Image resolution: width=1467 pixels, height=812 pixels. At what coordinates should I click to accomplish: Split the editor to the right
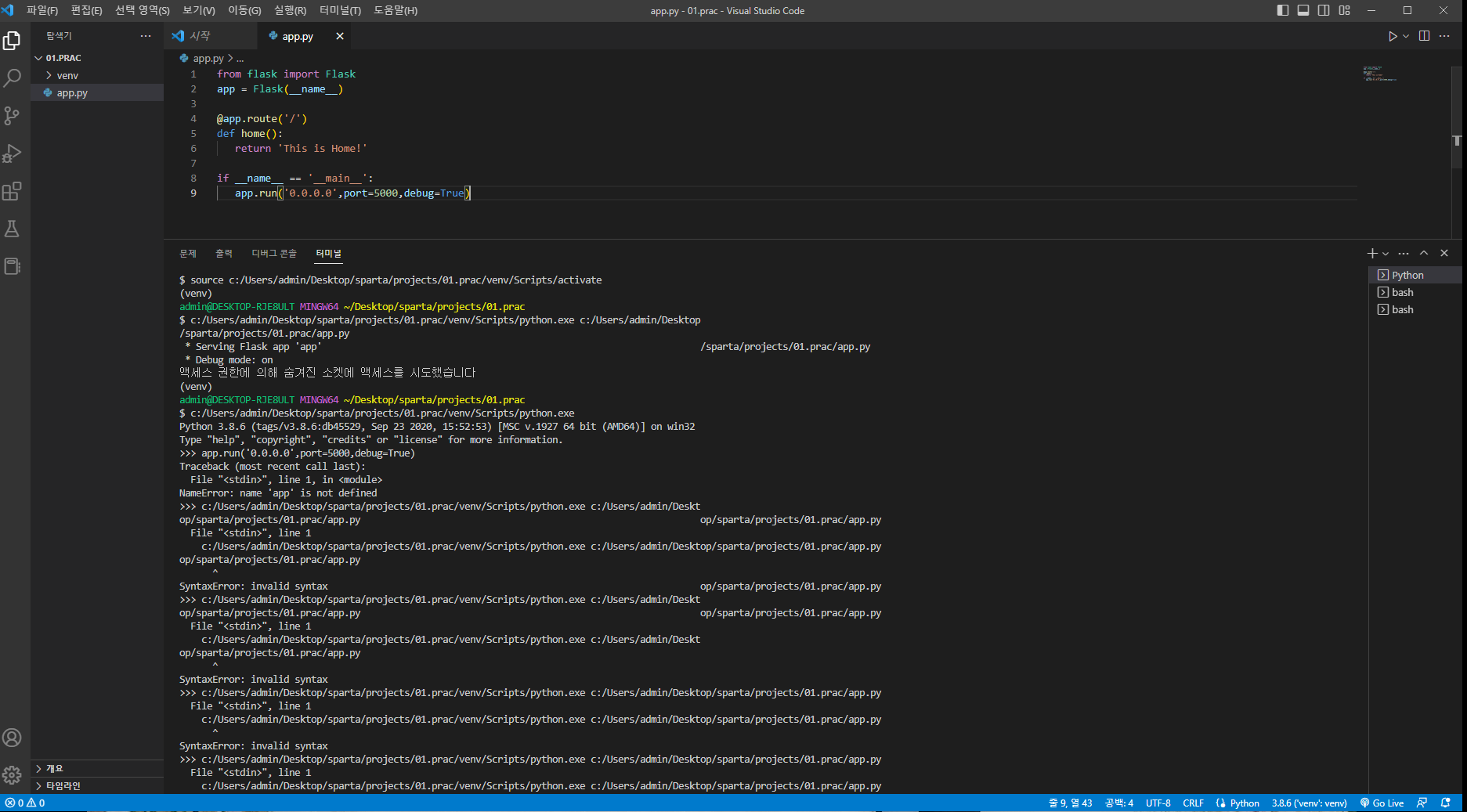[1424, 36]
